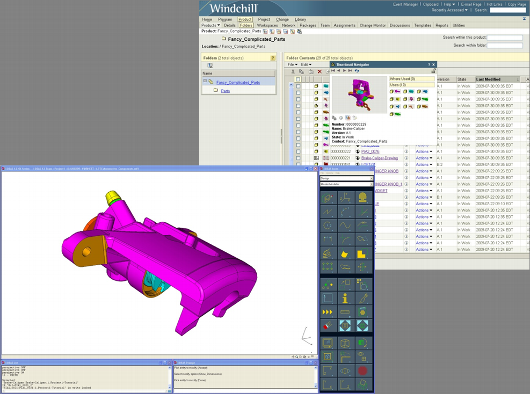Open the Change tab in Windchill

click(x=282, y=20)
